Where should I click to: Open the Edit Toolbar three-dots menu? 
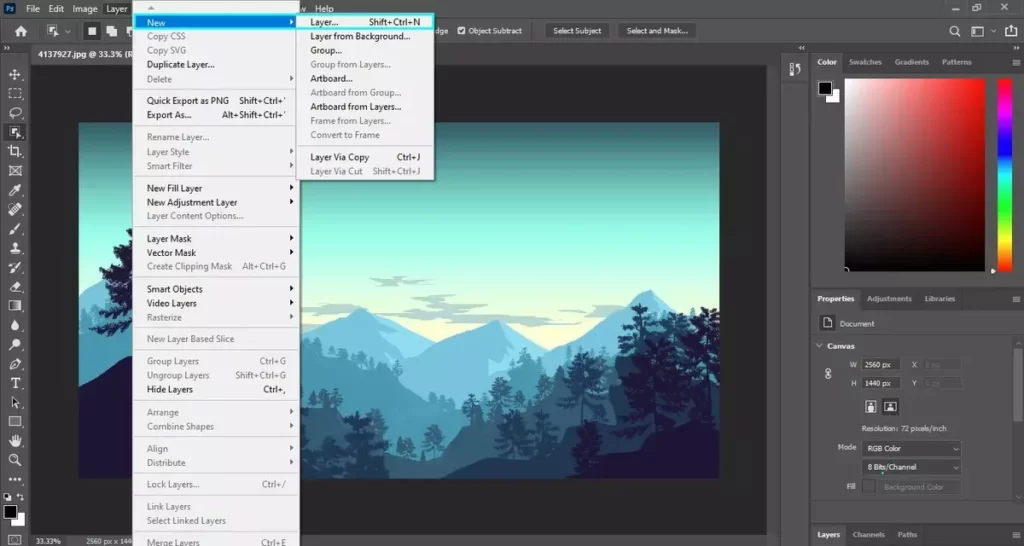[15, 479]
